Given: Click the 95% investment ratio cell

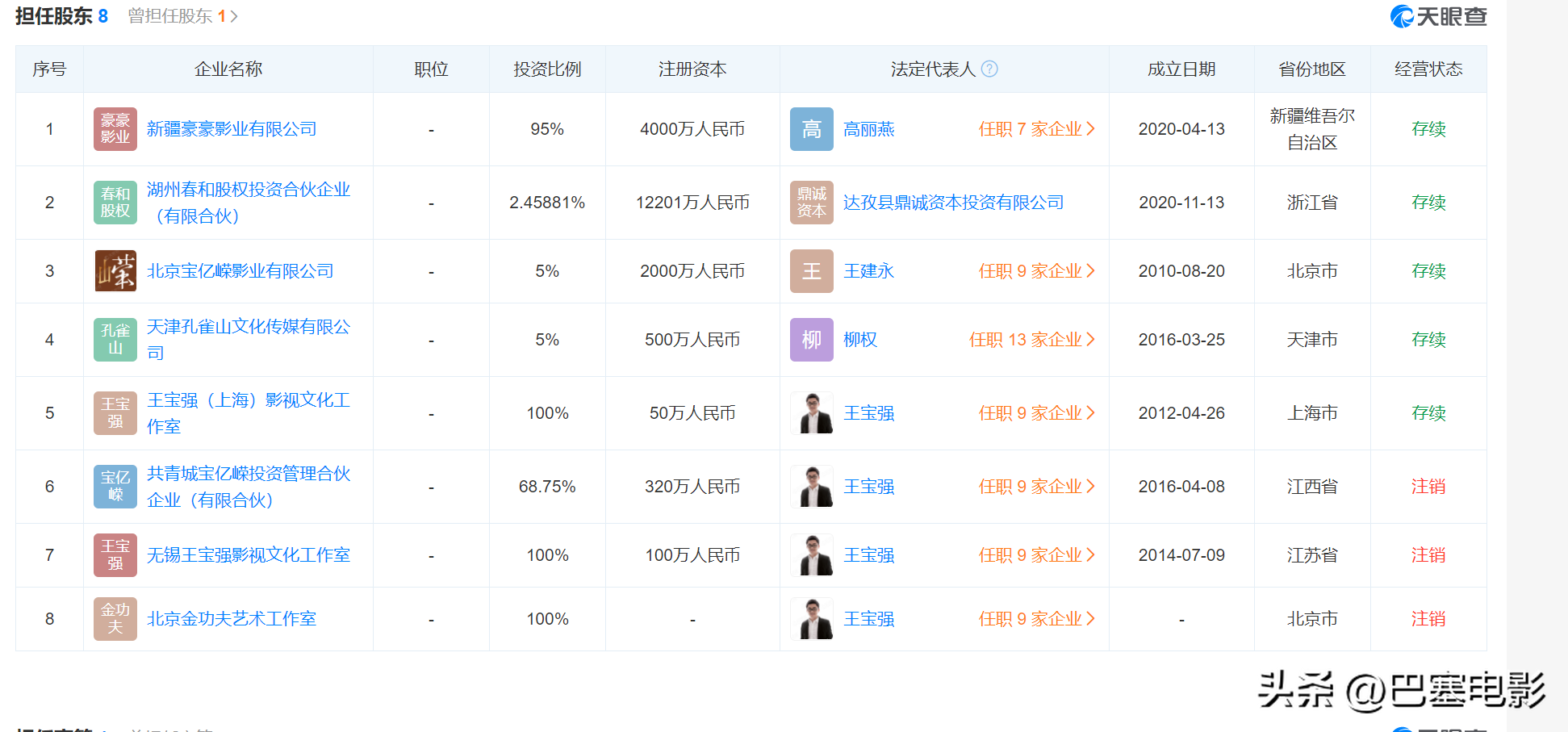Looking at the screenshot, I should click(547, 129).
